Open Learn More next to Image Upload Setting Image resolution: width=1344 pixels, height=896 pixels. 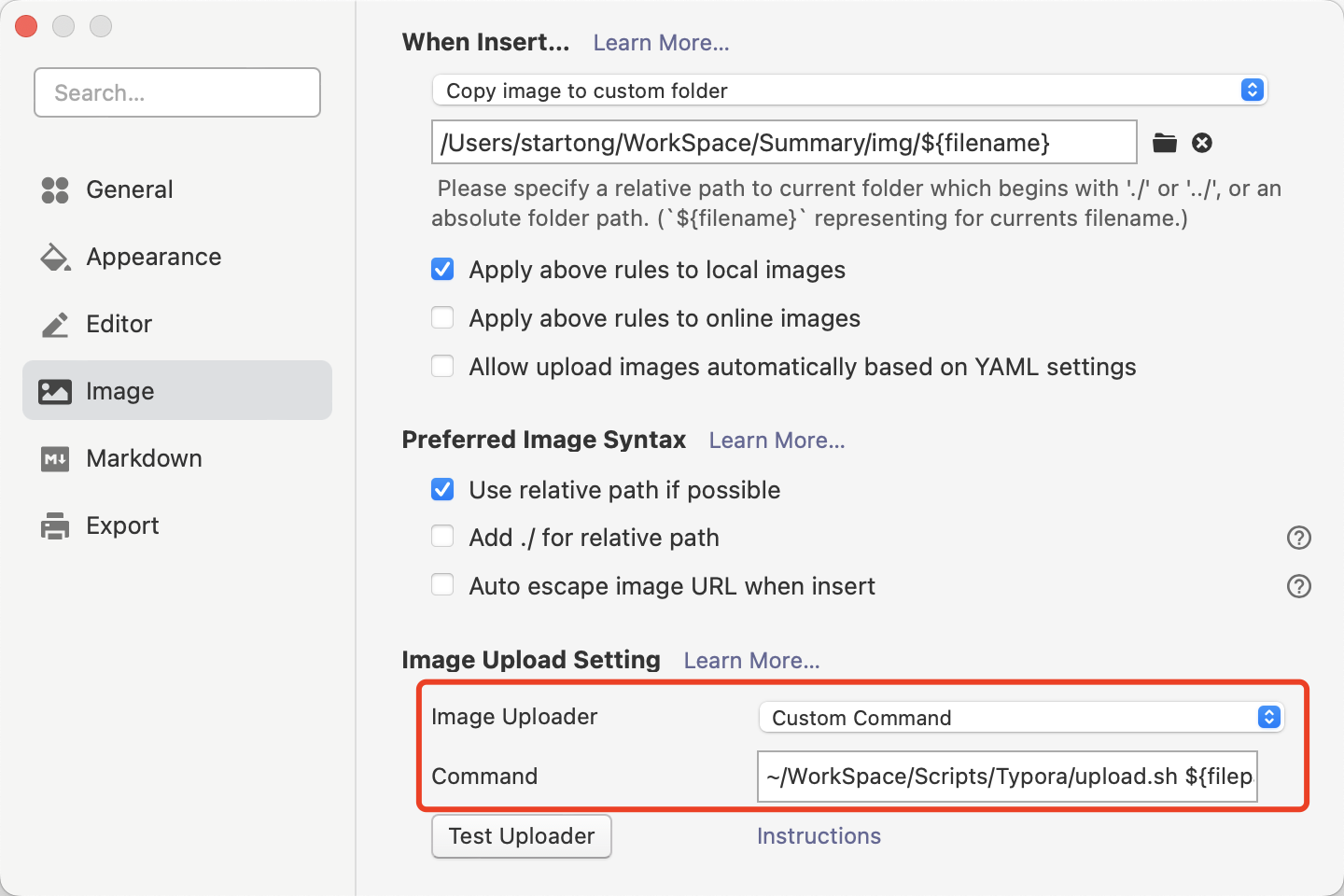pos(751,661)
